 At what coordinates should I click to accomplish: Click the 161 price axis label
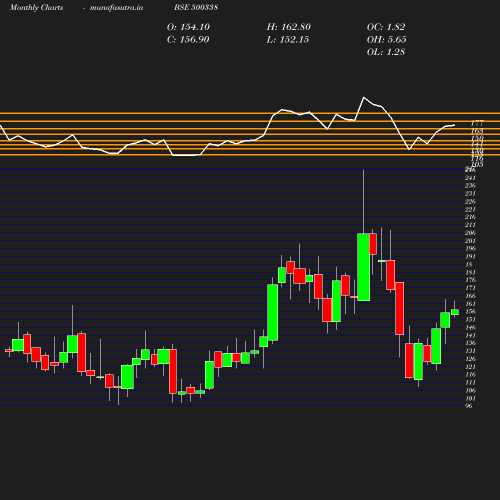click(x=470, y=304)
